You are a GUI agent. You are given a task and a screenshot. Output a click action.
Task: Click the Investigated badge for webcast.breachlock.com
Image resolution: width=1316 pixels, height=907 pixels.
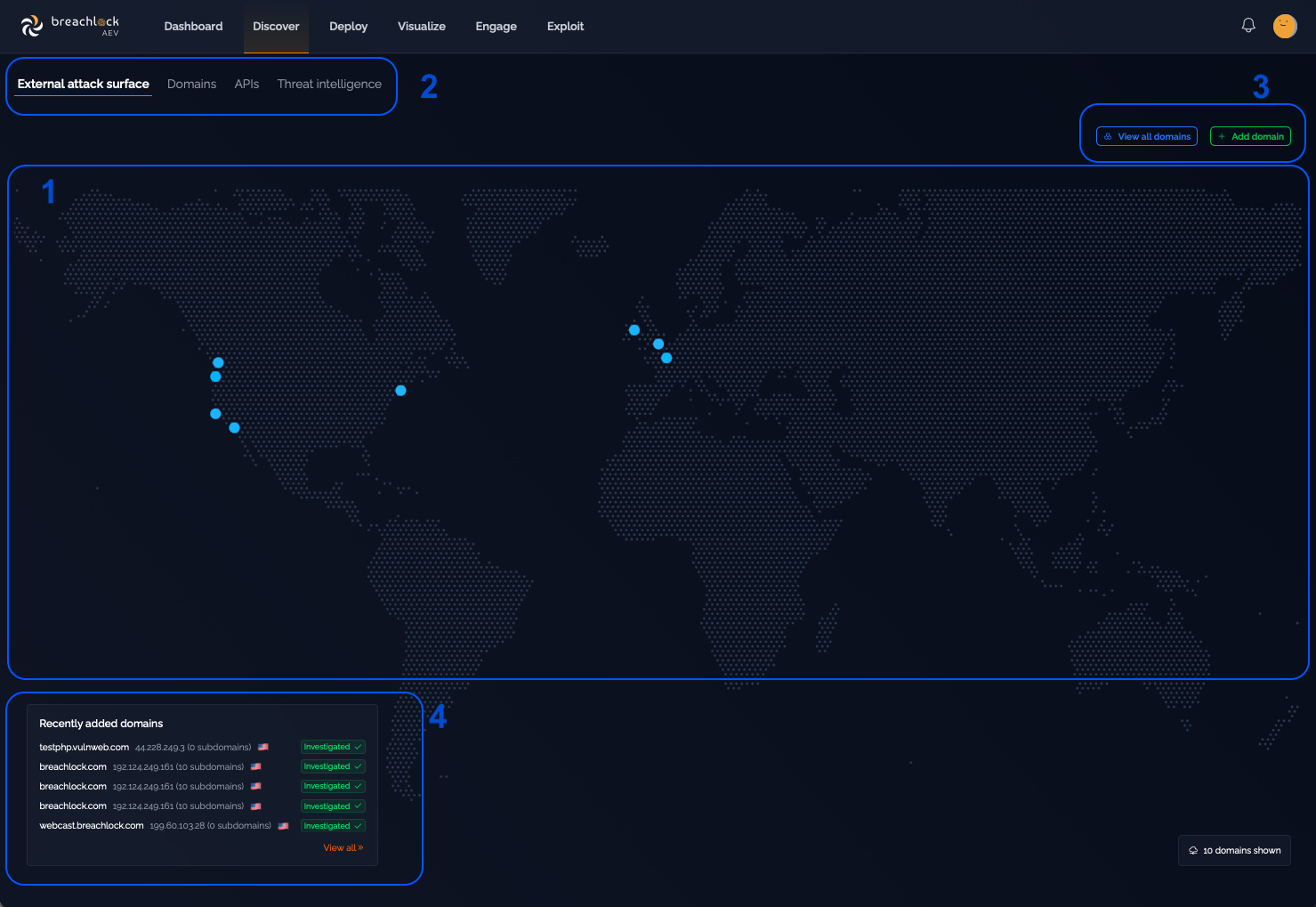[333, 826]
